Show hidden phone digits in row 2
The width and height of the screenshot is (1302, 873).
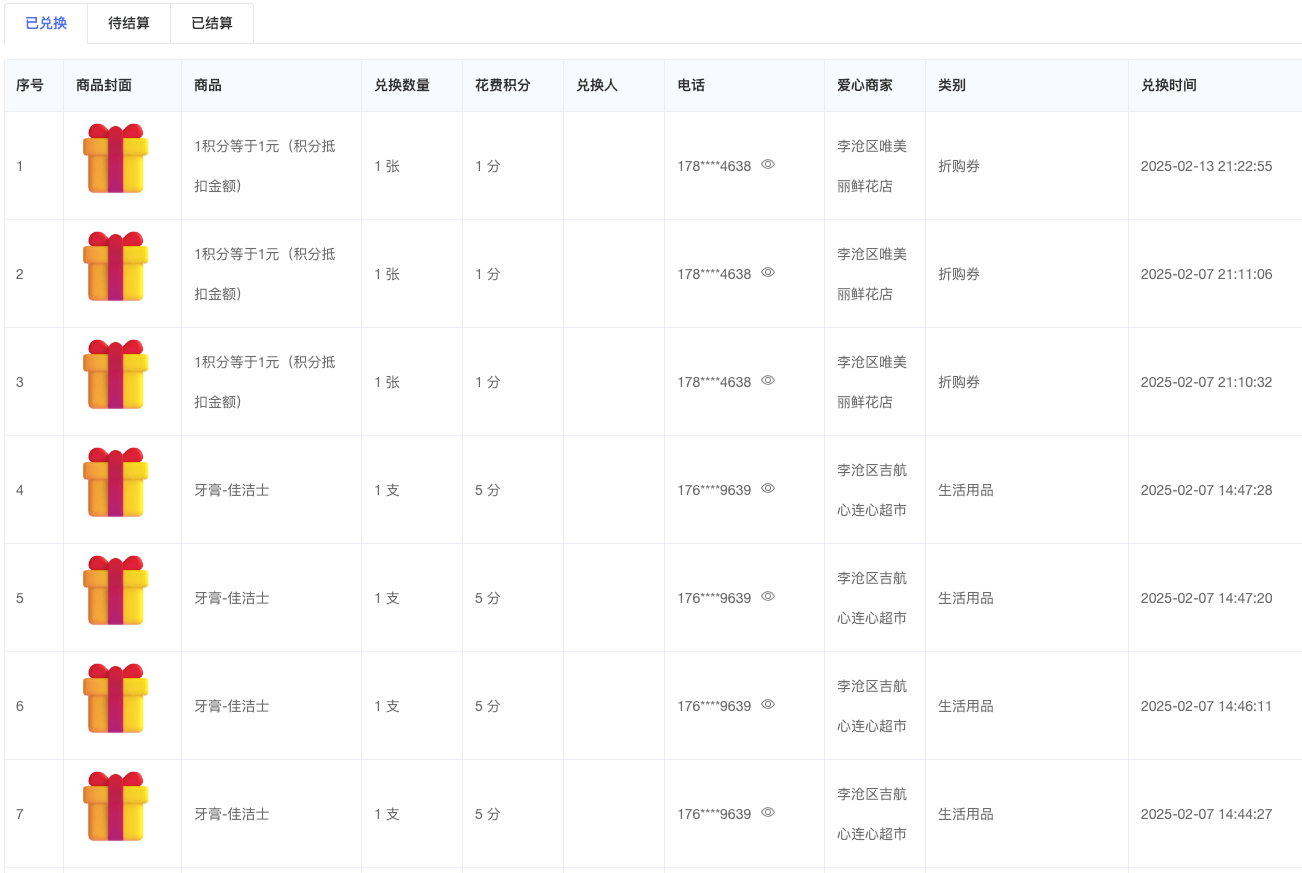768,273
